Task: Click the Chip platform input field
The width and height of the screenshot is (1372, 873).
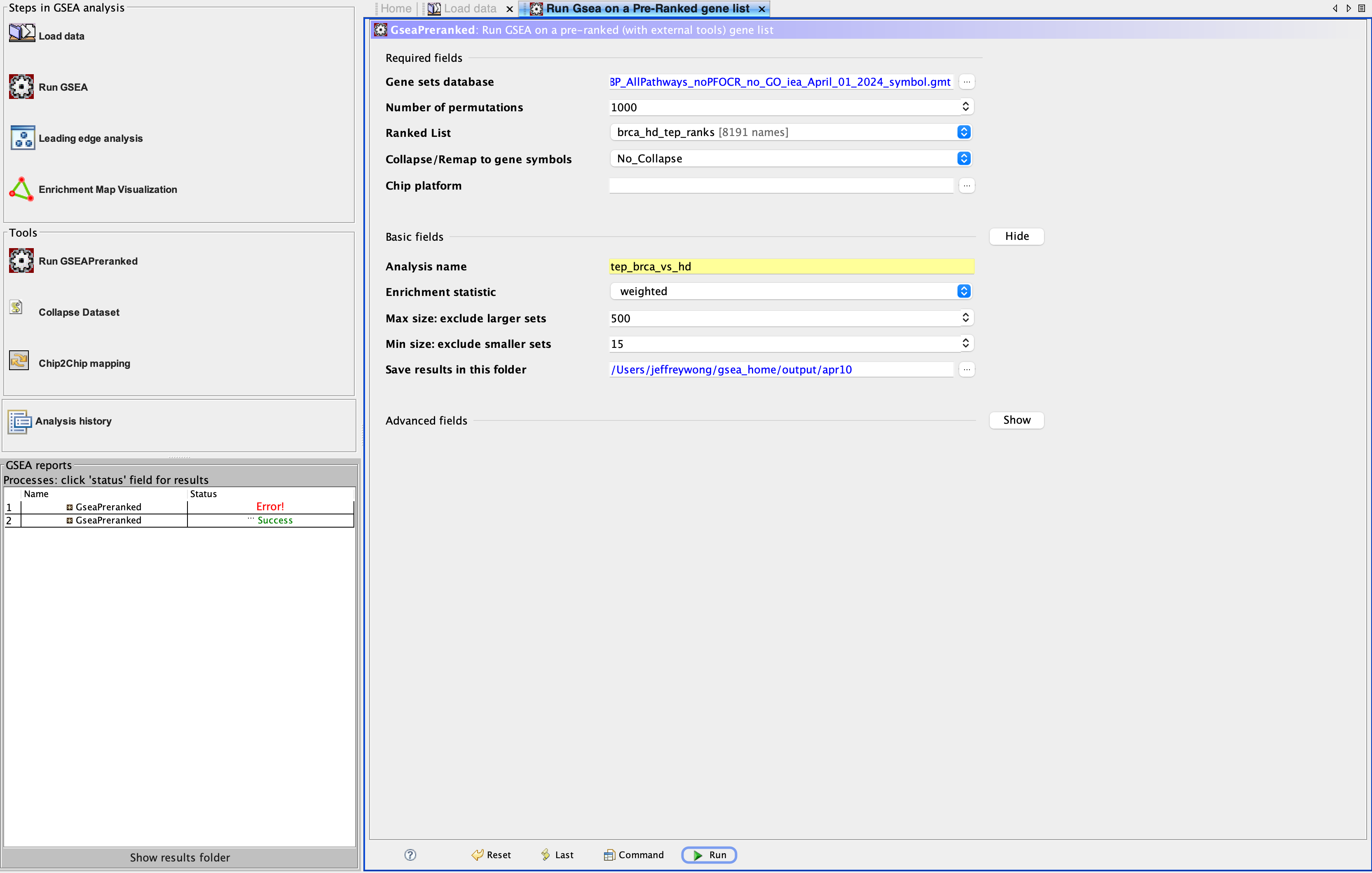Action: pyautogui.click(x=781, y=185)
